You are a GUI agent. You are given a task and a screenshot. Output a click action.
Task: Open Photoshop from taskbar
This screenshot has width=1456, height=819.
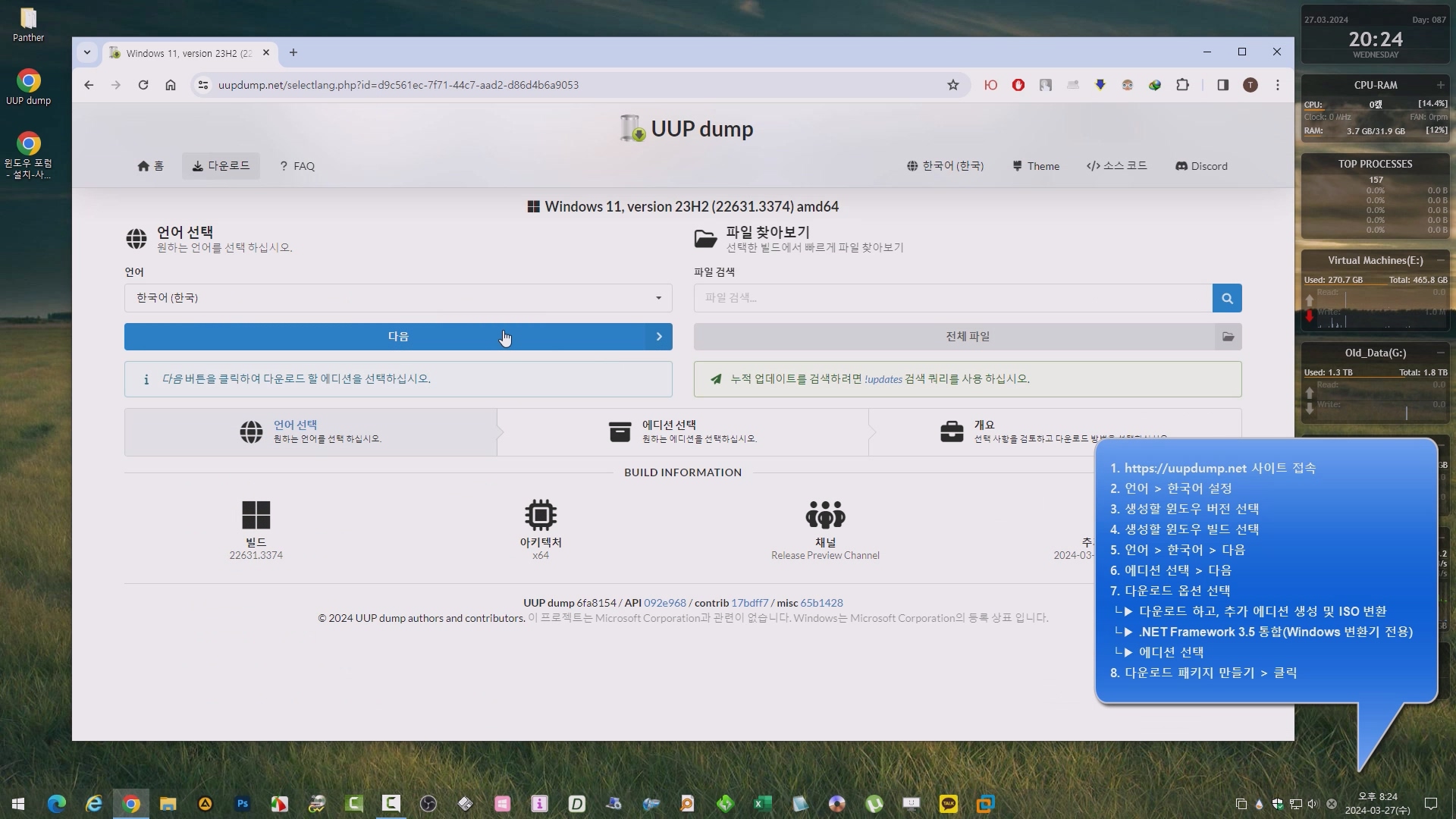click(243, 804)
